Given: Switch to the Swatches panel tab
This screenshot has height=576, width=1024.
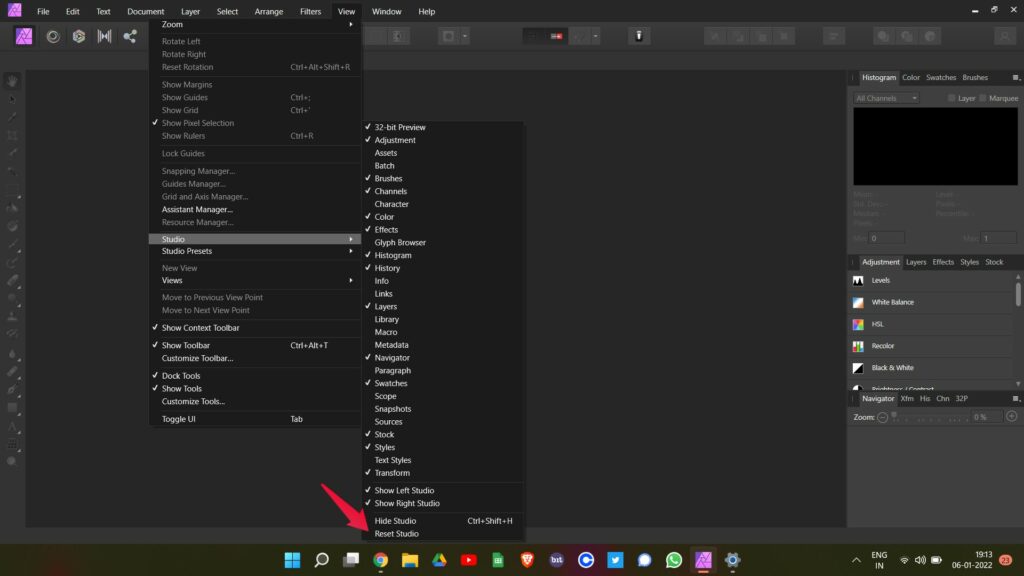Looking at the screenshot, I should [940, 77].
